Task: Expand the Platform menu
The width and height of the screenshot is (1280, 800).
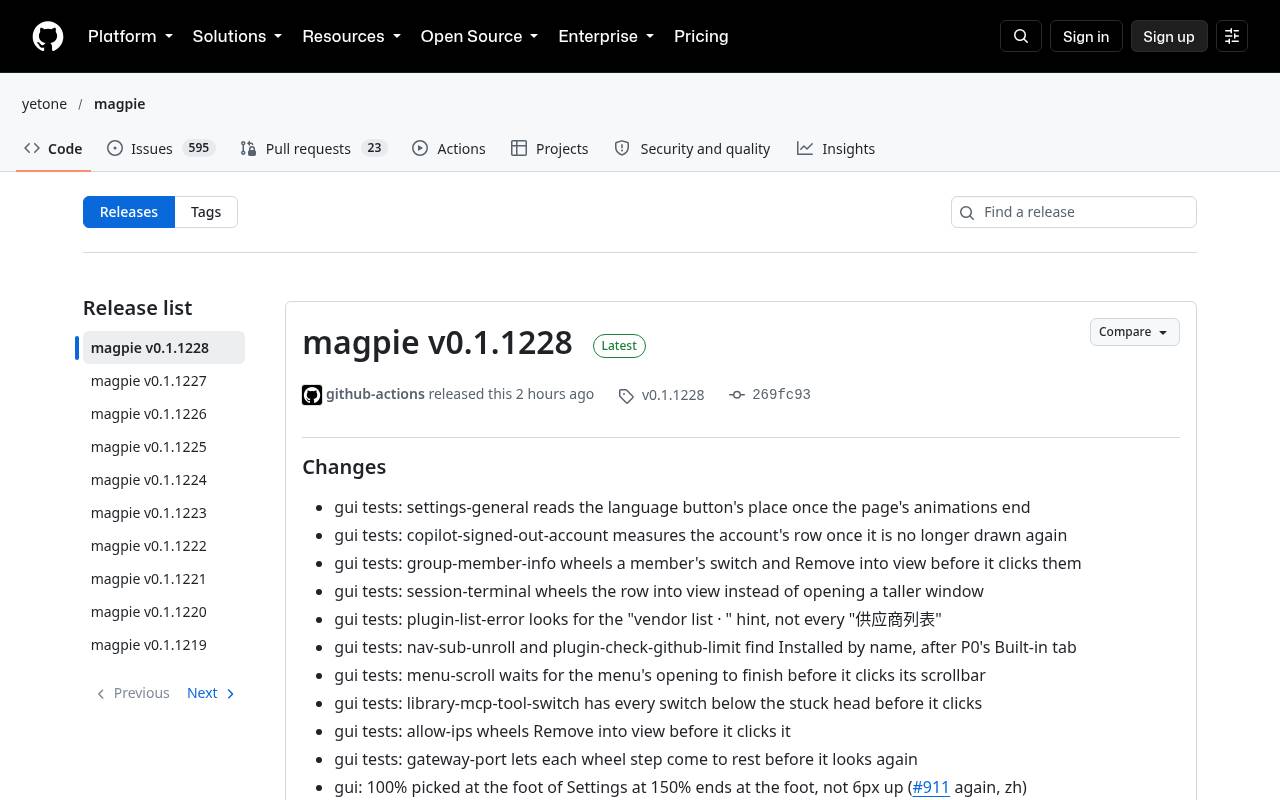Action: pos(130,36)
